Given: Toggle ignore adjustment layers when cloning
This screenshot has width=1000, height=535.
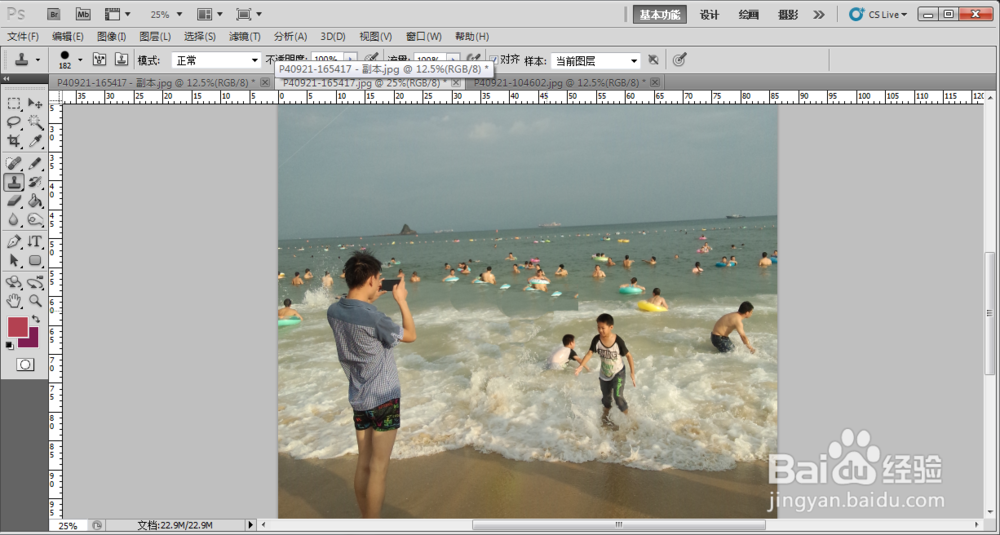Looking at the screenshot, I should (653, 60).
